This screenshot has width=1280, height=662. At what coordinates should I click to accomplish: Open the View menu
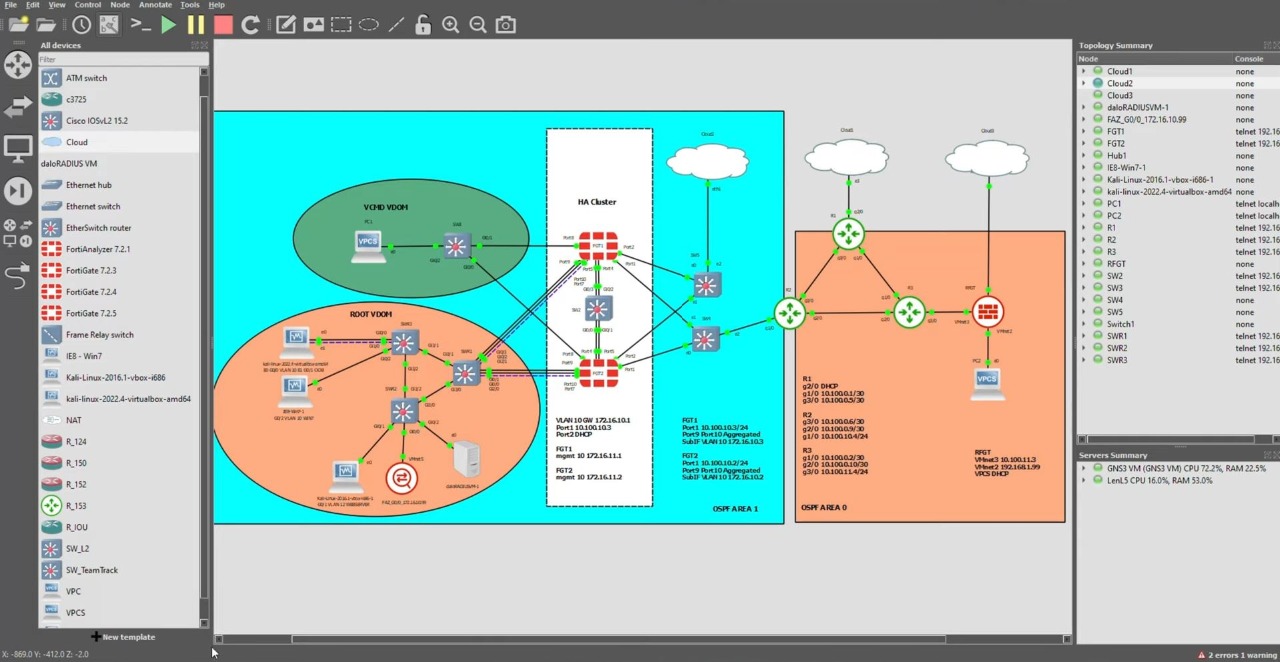tap(57, 5)
